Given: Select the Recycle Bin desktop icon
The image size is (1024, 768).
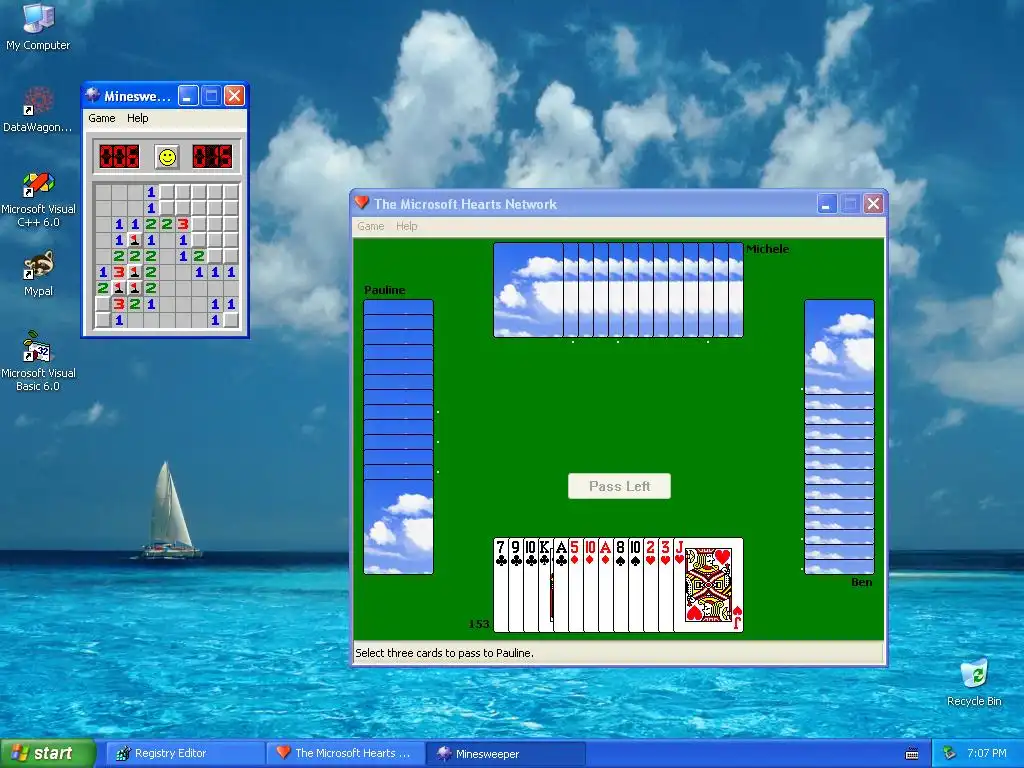Looking at the screenshot, I should [x=974, y=682].
